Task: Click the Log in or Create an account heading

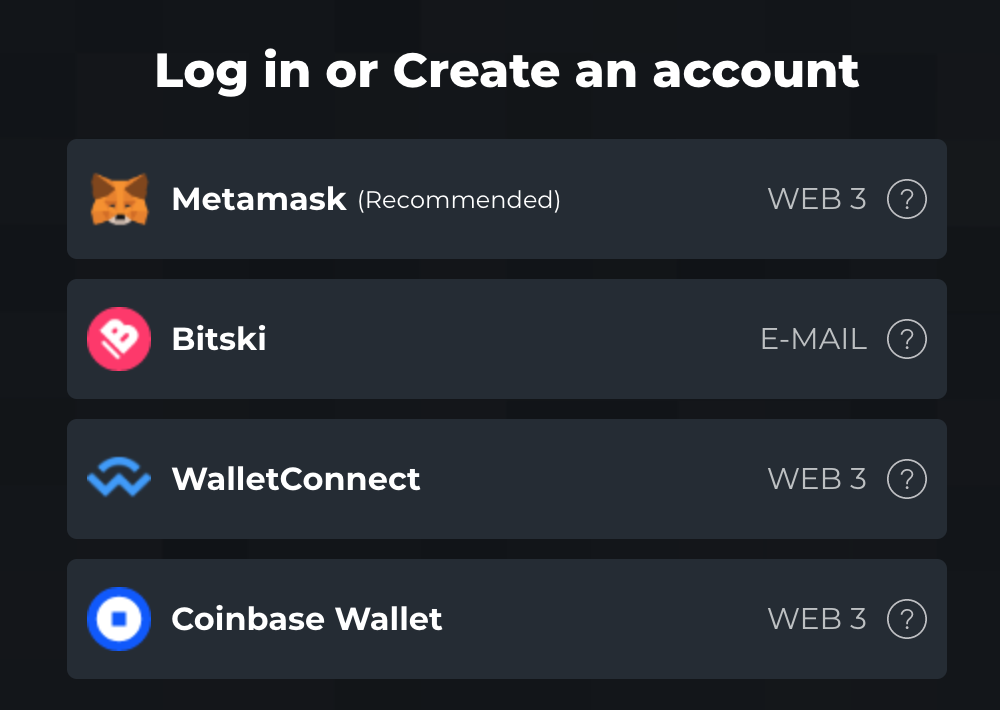Action: (506, 70)
